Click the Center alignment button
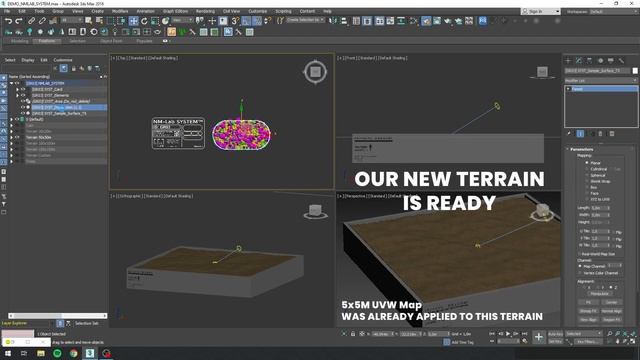Viewport: 640px width, 360px height. tap(611, 302)
